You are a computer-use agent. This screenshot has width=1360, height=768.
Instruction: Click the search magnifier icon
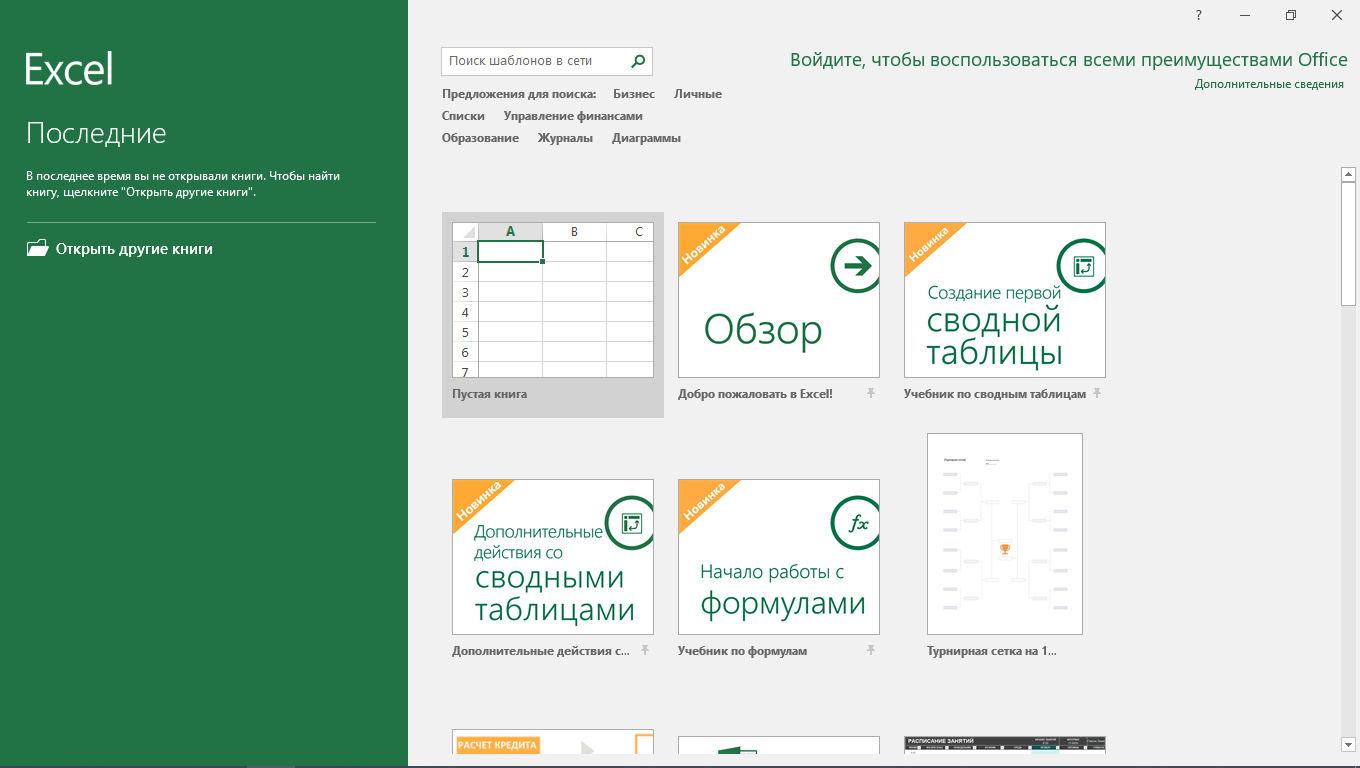tap(638, 61)
